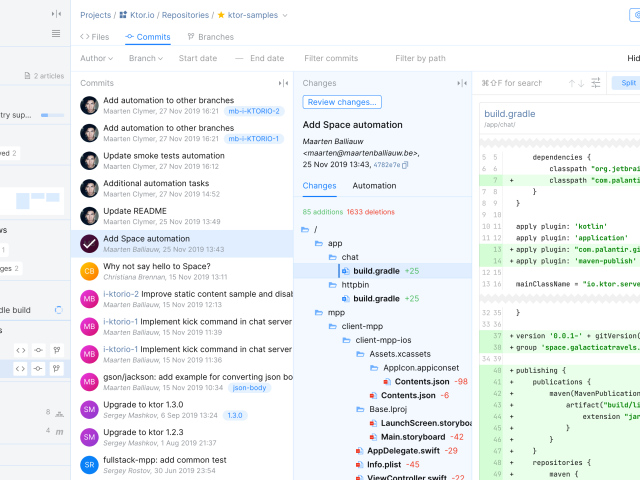Image resolution: width=640 pixels, height=480 pixels.
Task: Collapse the httpbin folder
Action: (333, 285)
